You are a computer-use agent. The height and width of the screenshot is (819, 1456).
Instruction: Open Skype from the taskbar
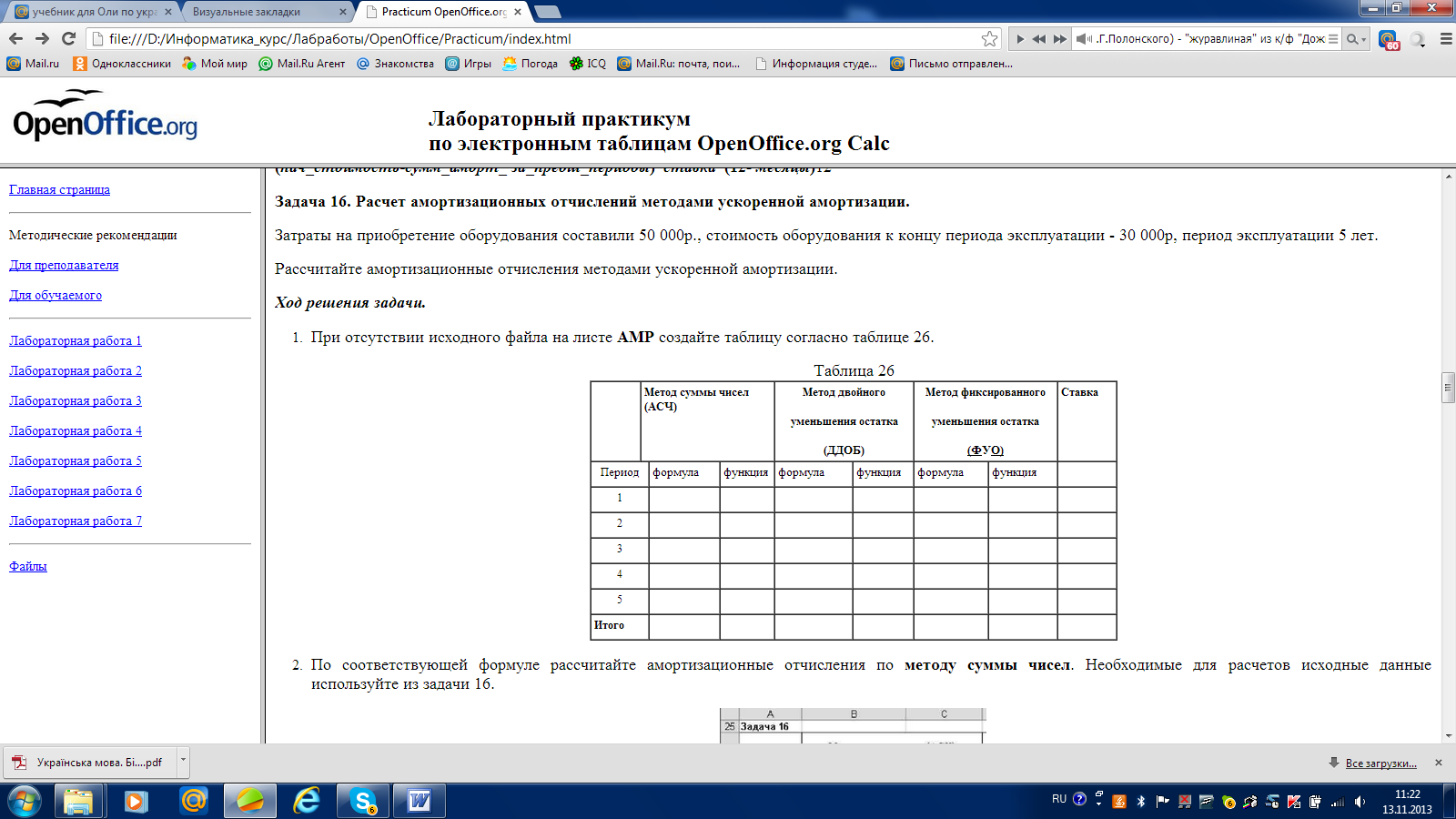[x=363, y=801]
